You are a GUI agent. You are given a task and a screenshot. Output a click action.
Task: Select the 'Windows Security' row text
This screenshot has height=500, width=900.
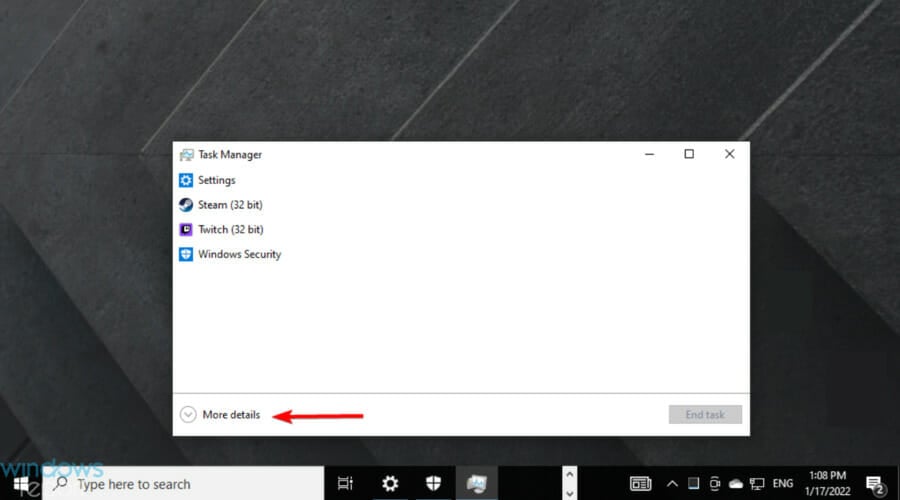click(239, 254)
